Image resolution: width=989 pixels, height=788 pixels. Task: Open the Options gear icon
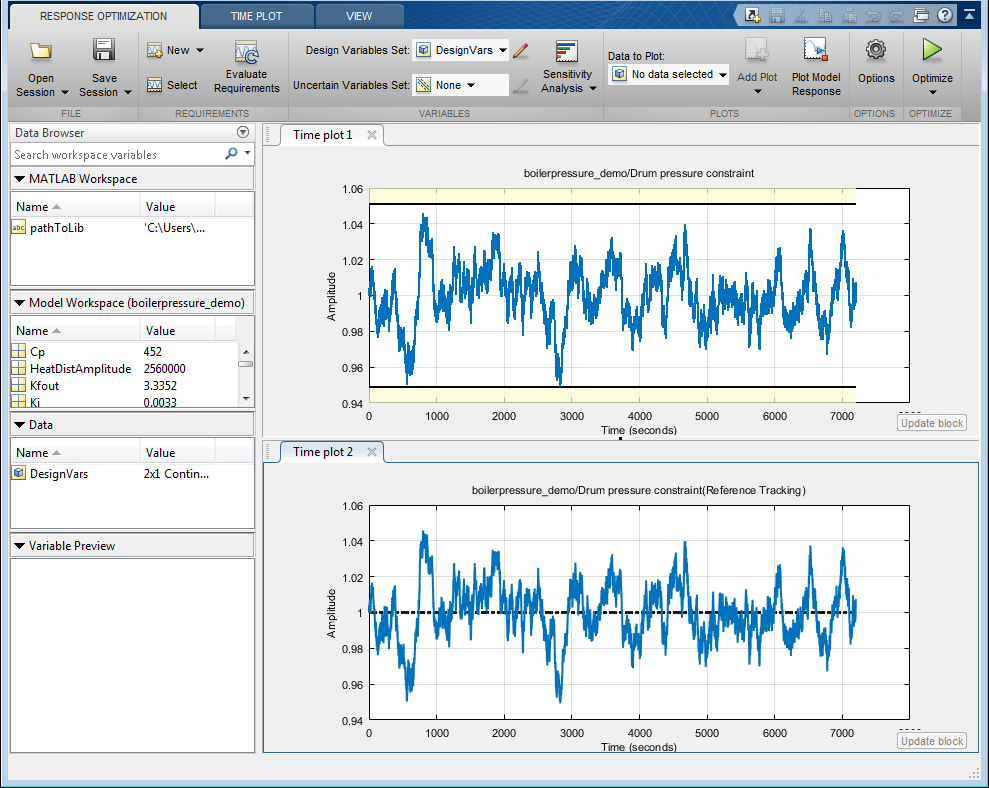[x=876, y=50]
